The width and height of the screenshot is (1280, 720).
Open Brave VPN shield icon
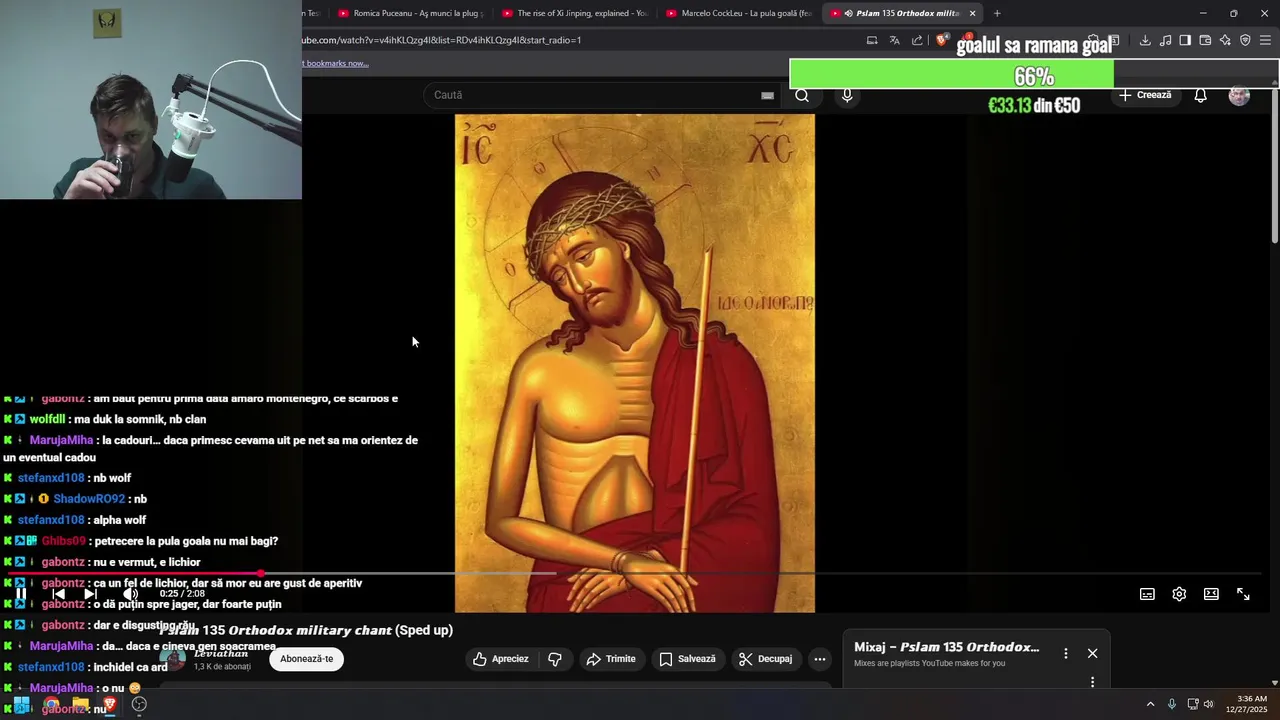point(1245,40)
